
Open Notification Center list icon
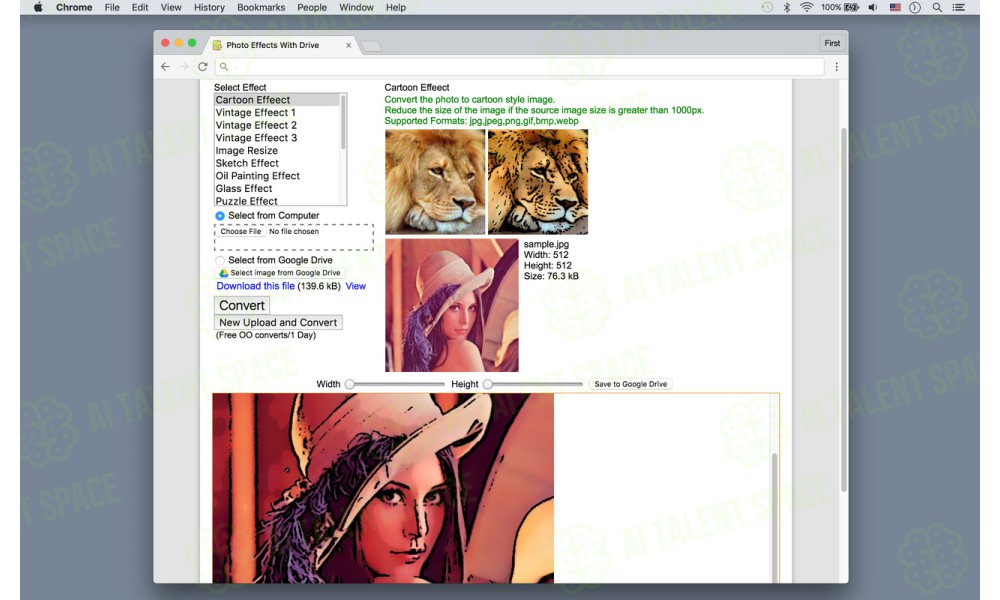click(x=958, y=8)
